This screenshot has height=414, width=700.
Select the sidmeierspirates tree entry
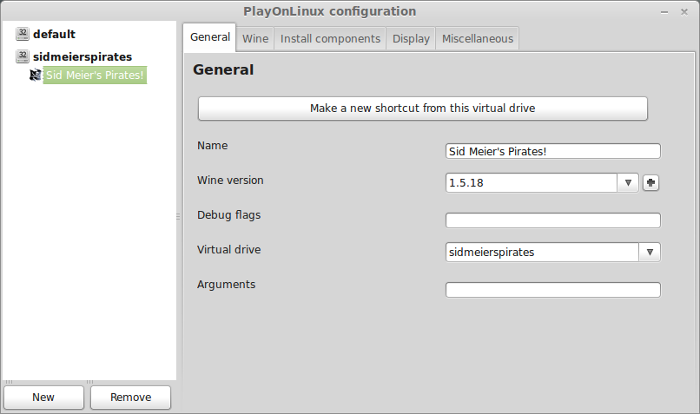point(82,57)
